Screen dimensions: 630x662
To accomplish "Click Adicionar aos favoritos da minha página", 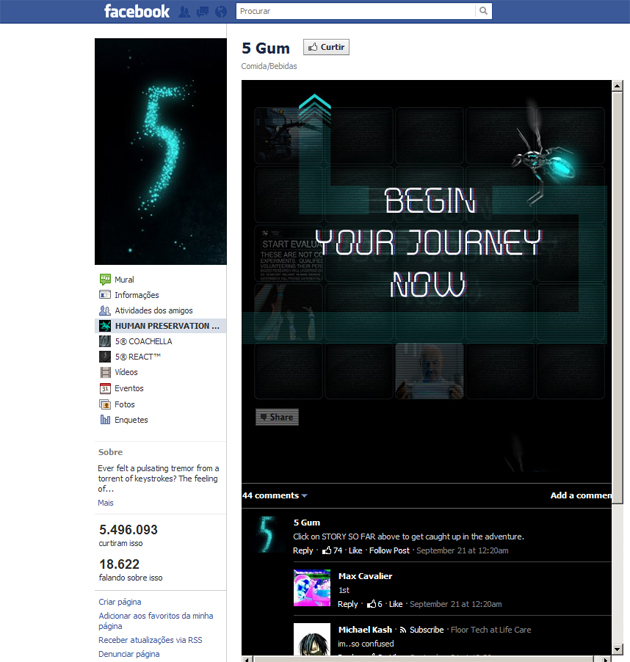I will click(156, 621).
